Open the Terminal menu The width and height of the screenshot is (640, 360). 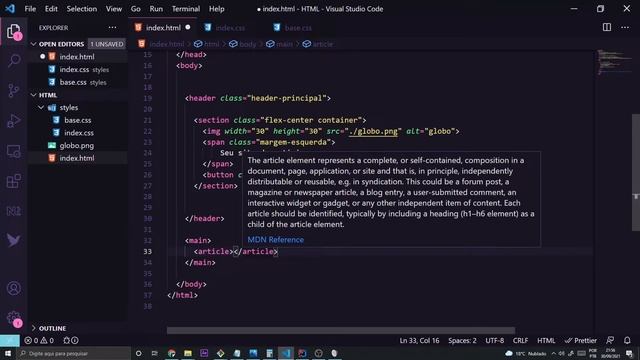pos(186,9)
